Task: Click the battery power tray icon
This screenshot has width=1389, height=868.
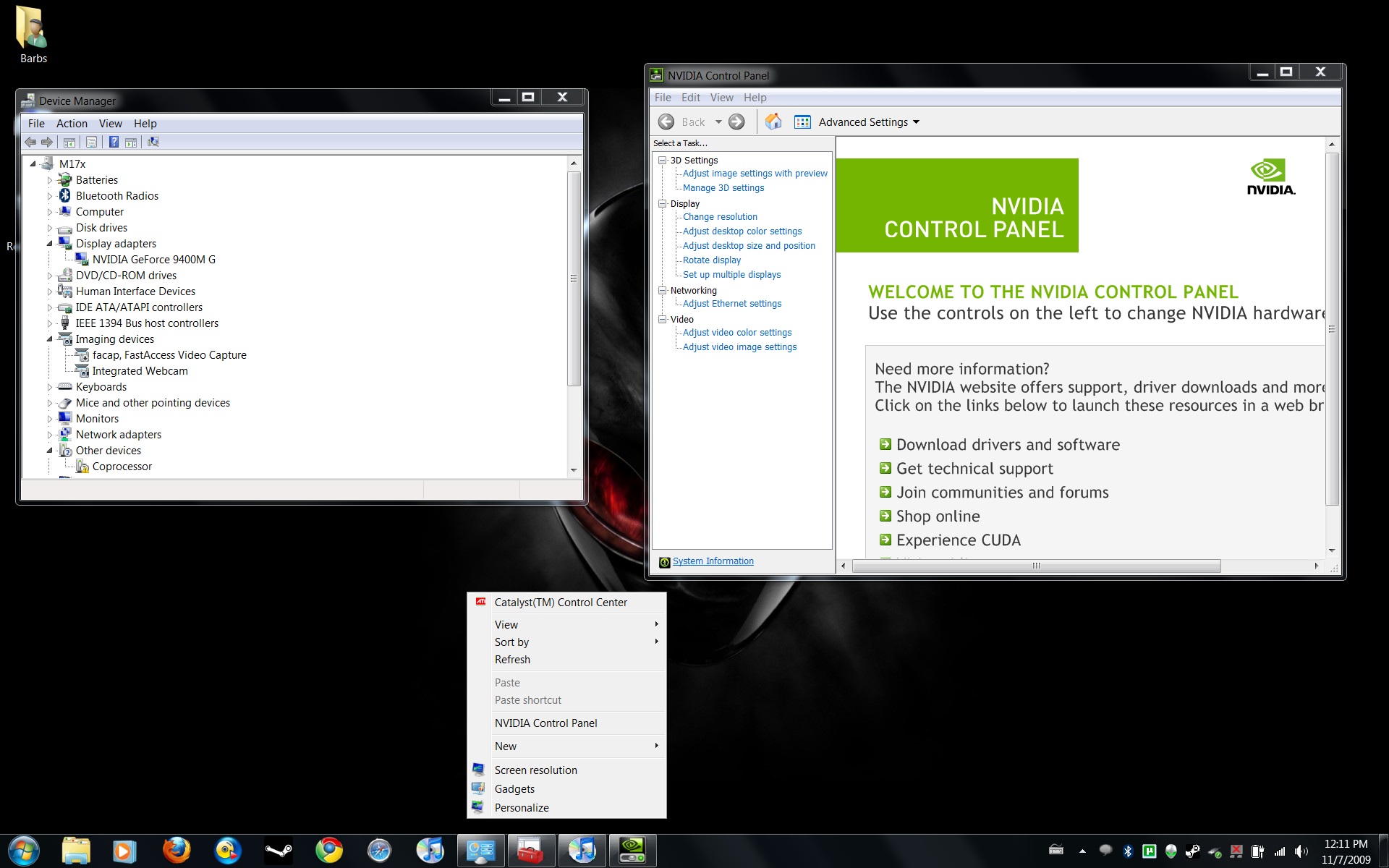Action: (x=1258, y=851)
